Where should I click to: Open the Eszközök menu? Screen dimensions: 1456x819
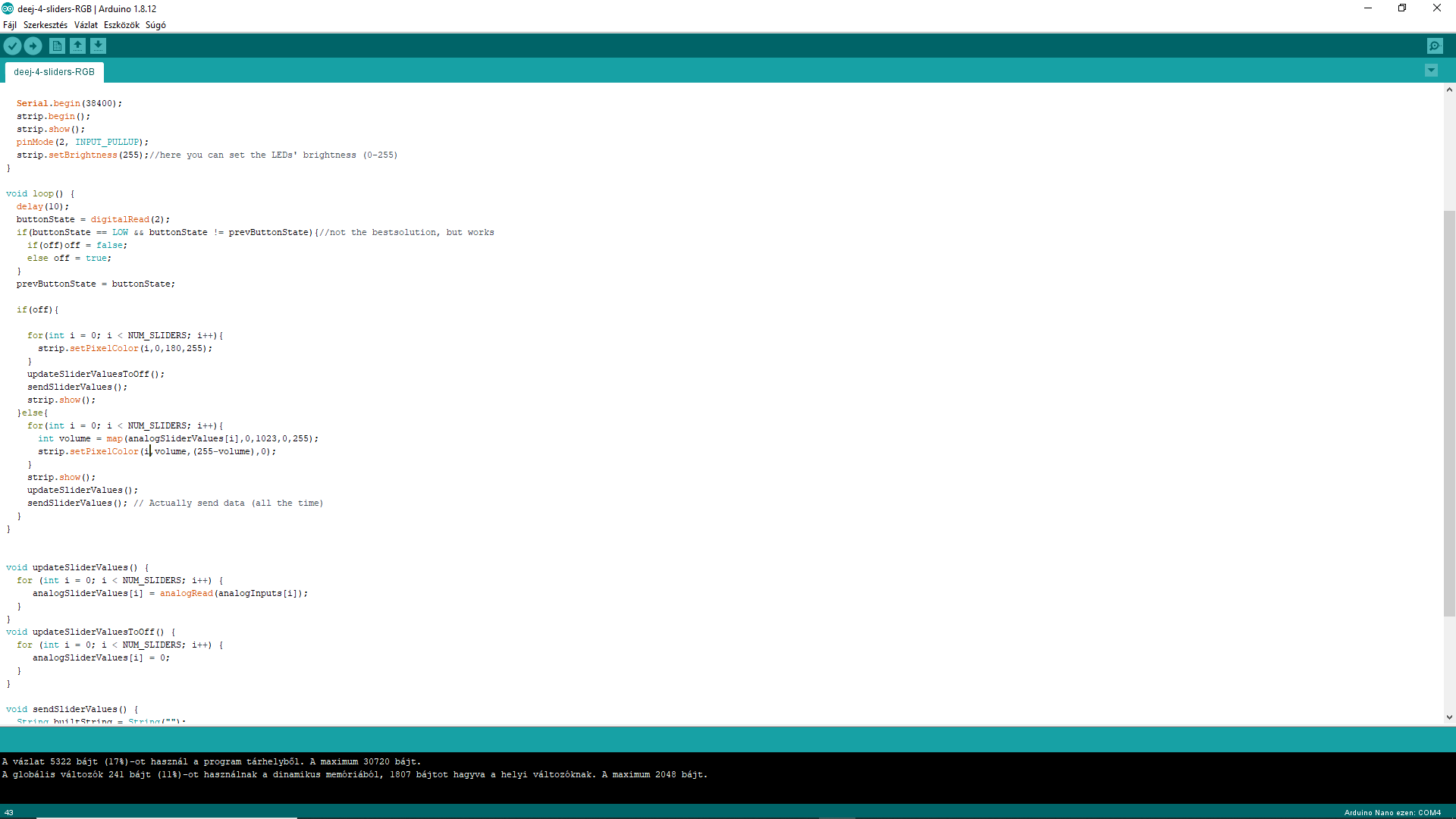(x=121, y=25)
